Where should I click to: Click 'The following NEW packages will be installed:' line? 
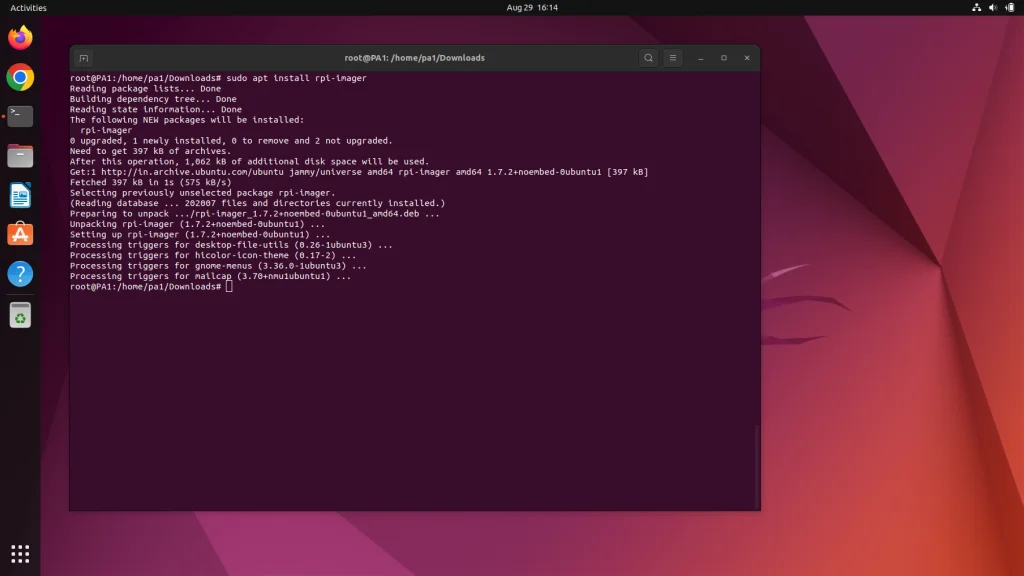tap(187, 120)
